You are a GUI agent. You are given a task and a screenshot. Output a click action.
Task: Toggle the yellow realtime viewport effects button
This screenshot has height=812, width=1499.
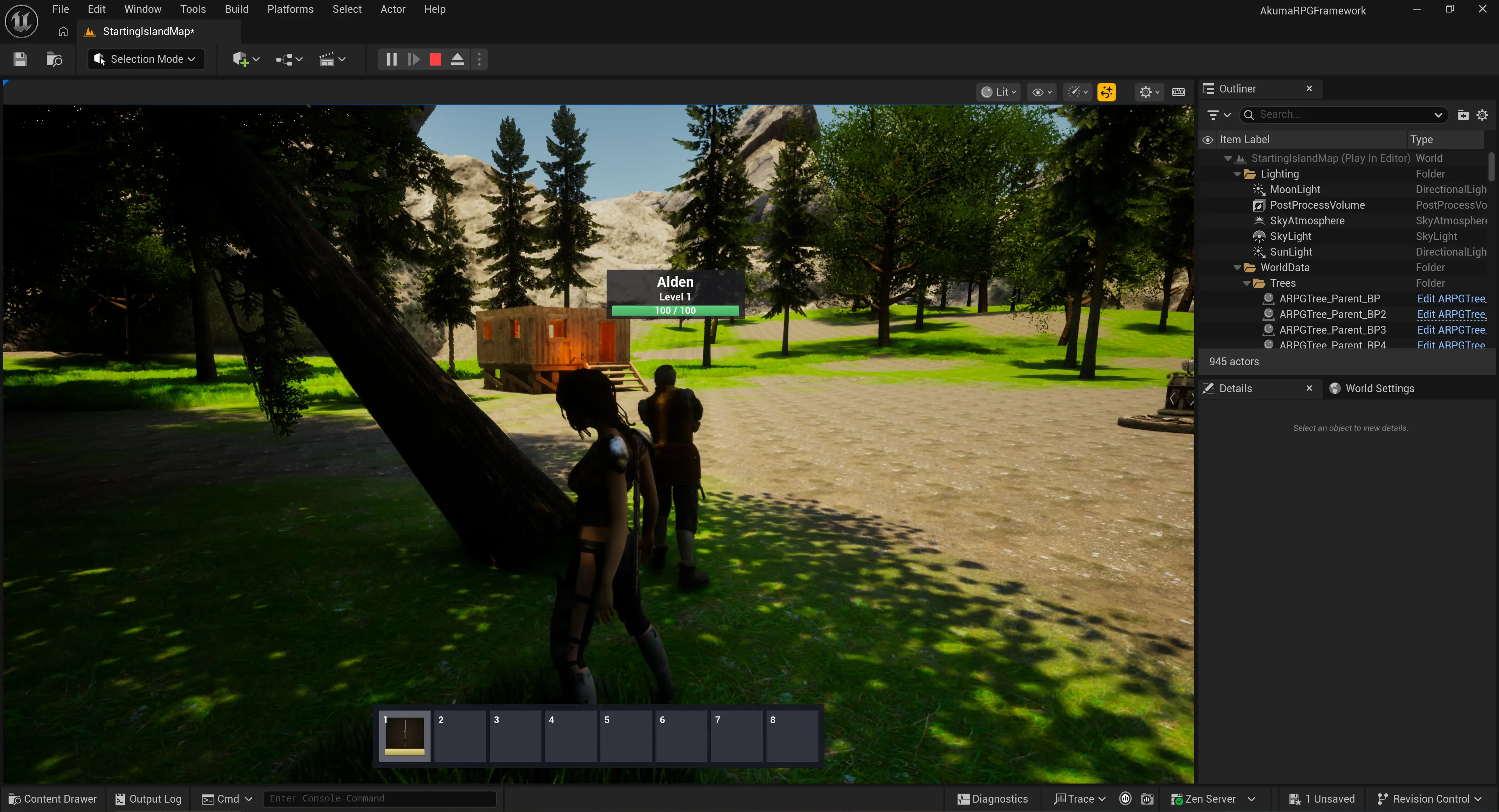point(1106,92)
